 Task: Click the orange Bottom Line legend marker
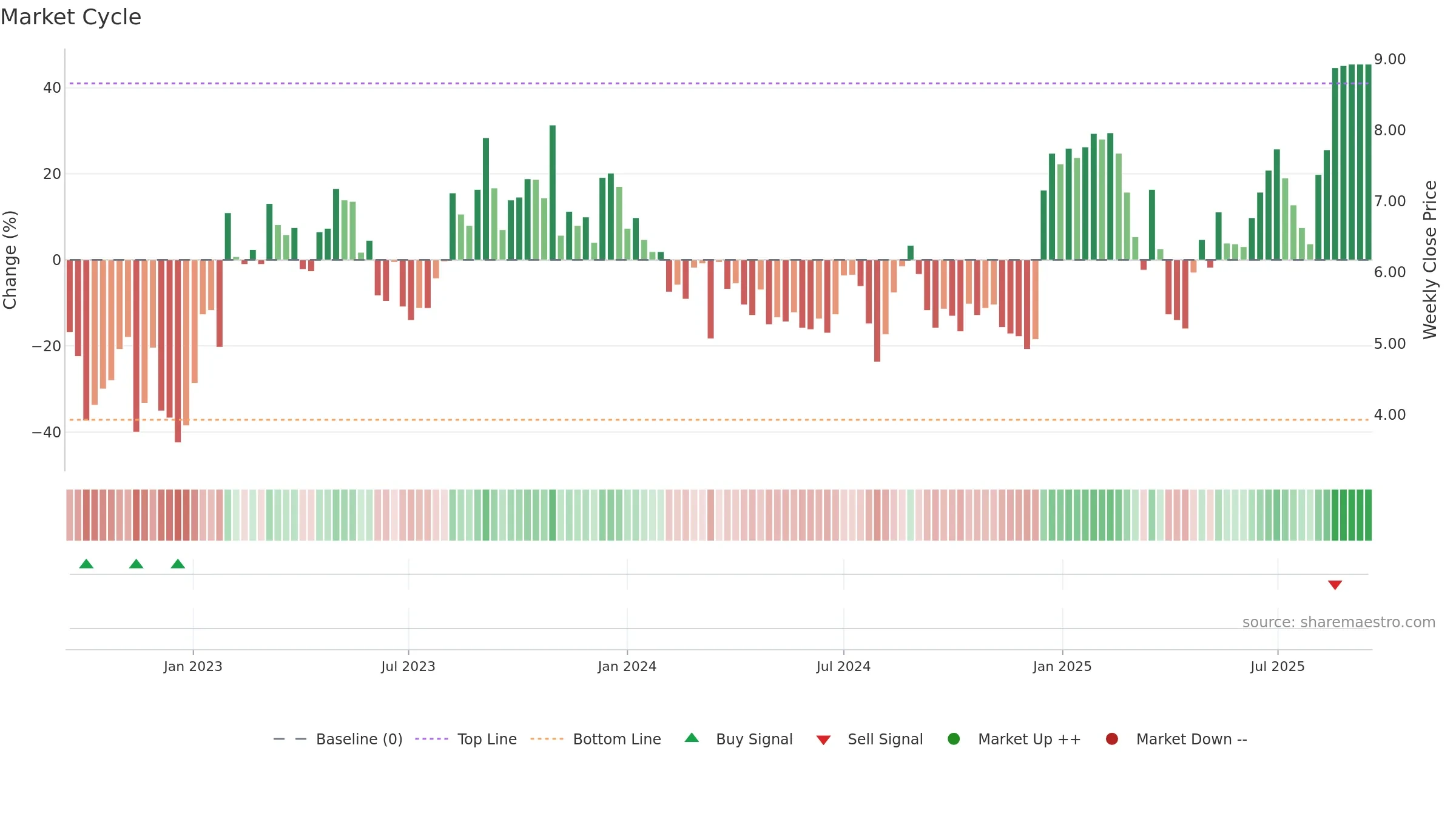click(547, 739)
